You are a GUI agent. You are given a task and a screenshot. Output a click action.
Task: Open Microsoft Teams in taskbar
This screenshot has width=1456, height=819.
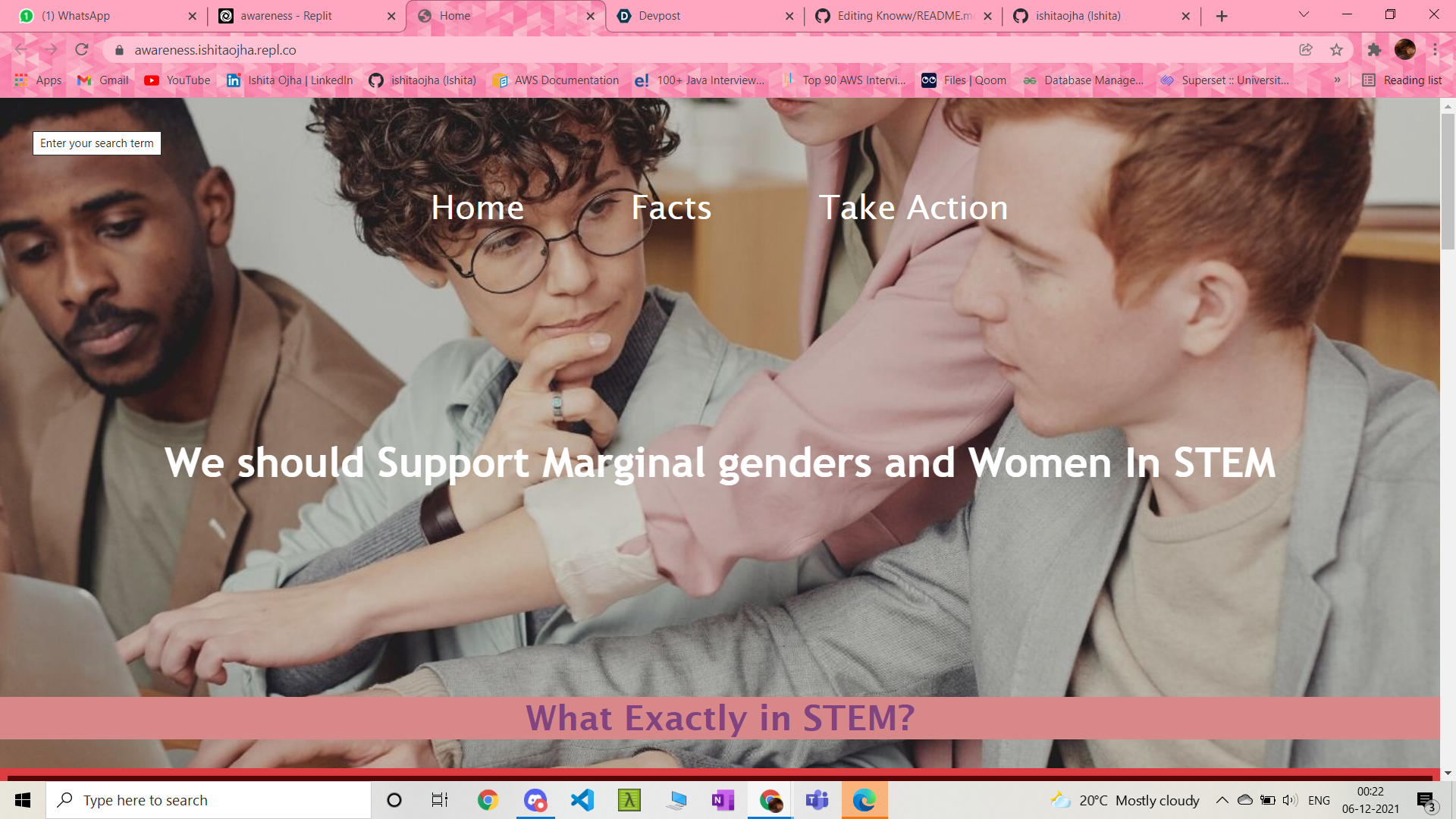[817, 800]
